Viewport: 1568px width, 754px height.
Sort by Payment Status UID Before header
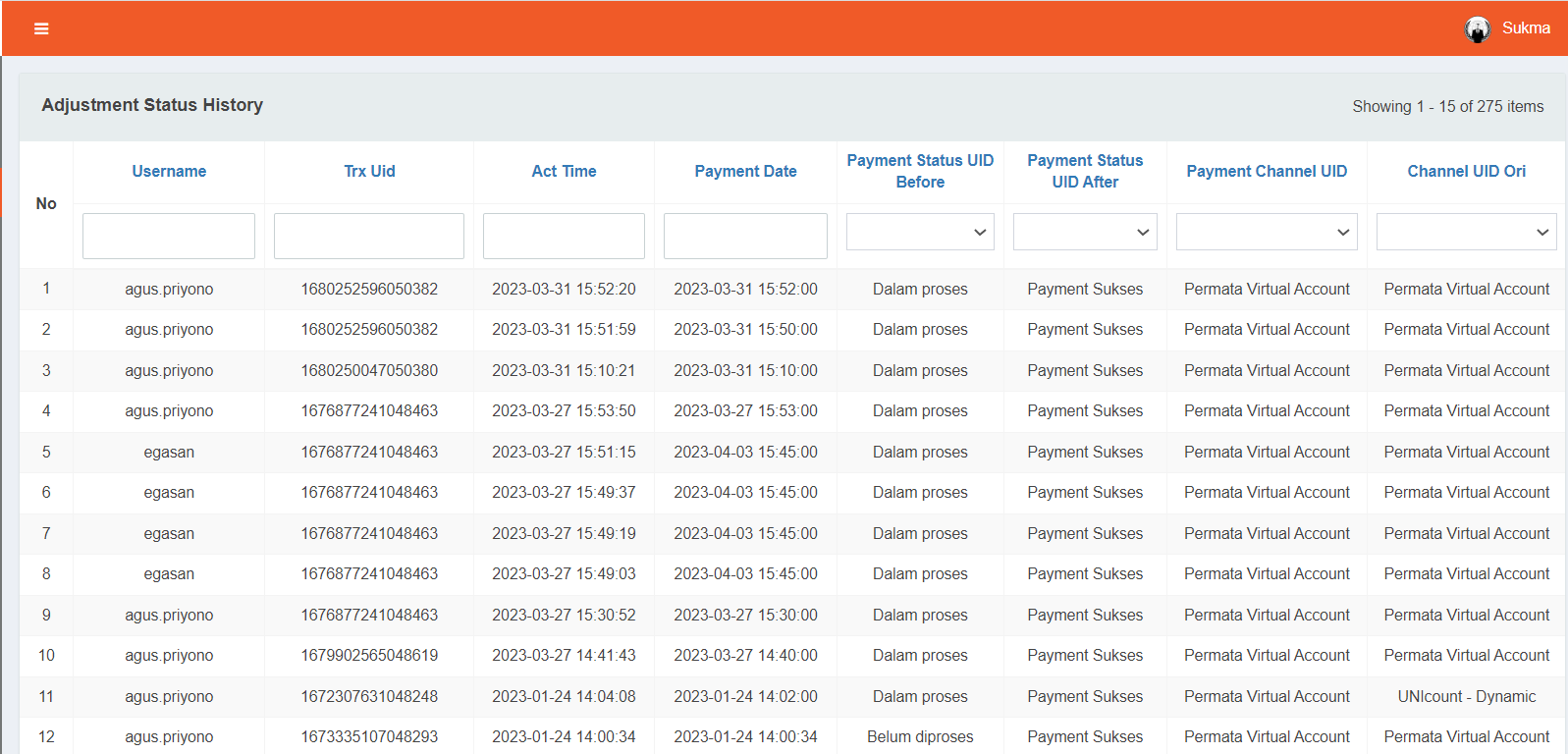[920, 171]
